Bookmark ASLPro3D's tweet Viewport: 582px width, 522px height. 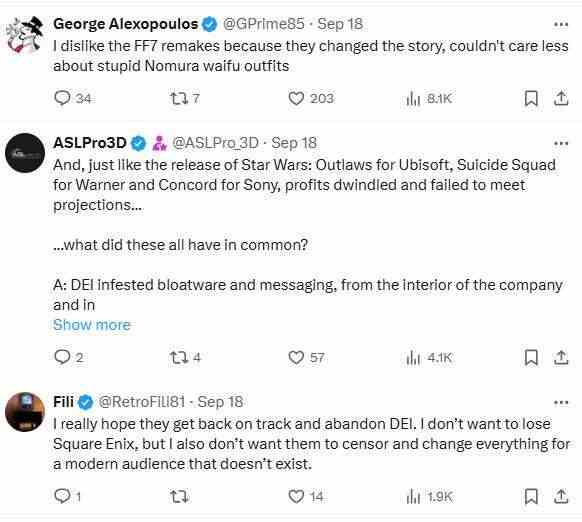tap(531, 358)
